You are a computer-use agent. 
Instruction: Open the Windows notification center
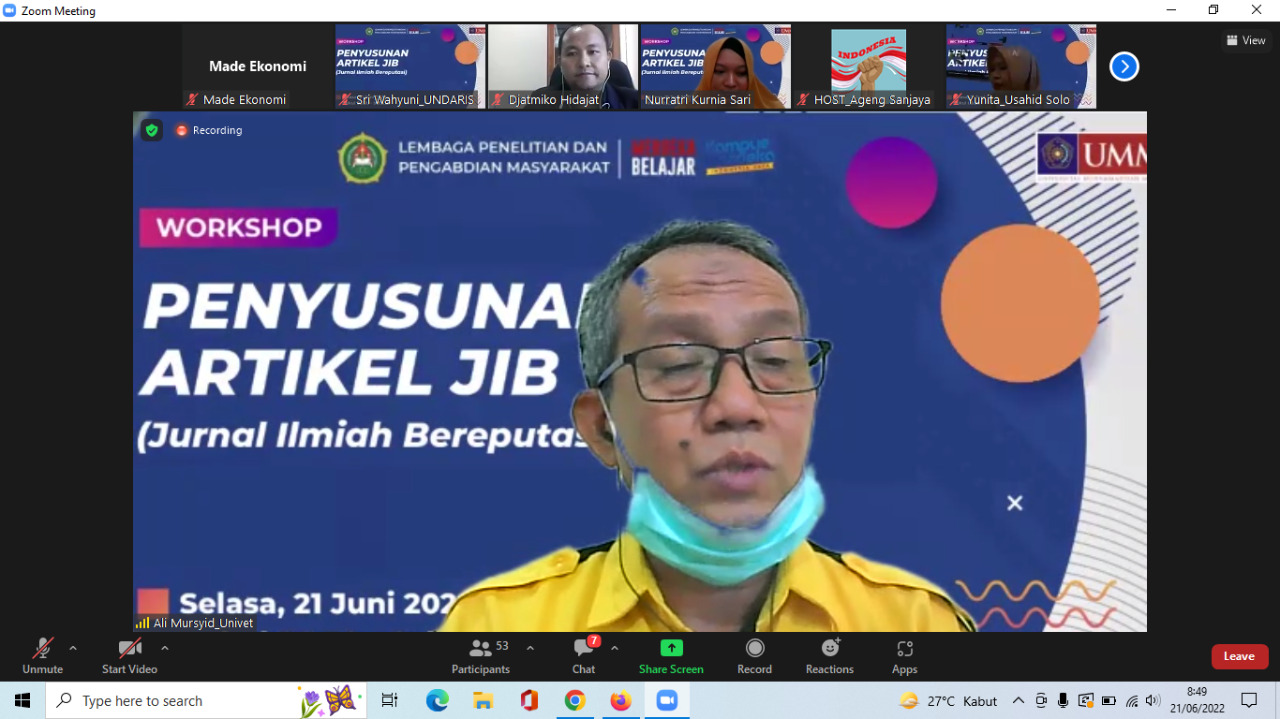1249,701
